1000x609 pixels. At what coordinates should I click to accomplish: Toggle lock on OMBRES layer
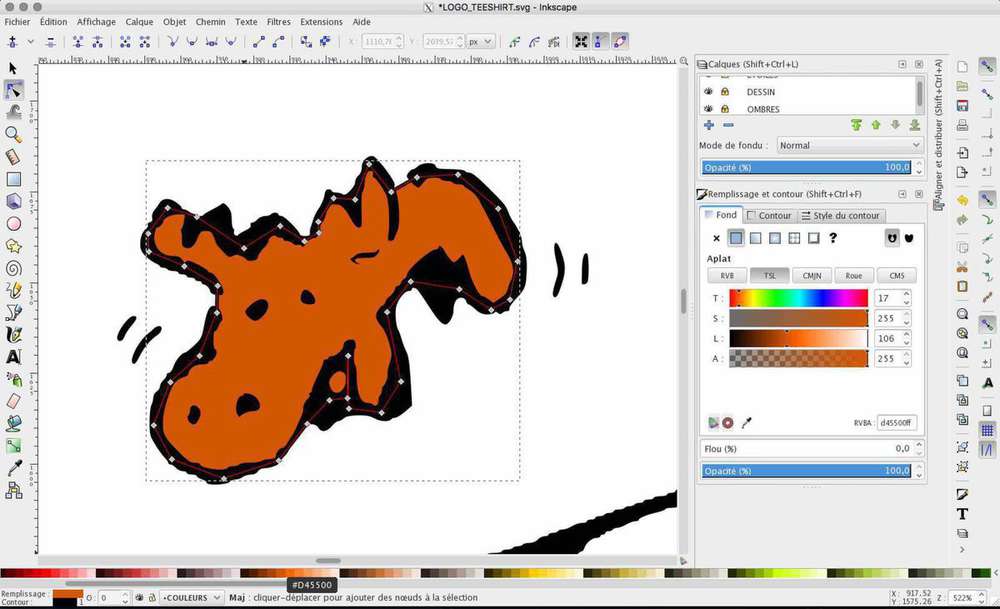point(724,109)
